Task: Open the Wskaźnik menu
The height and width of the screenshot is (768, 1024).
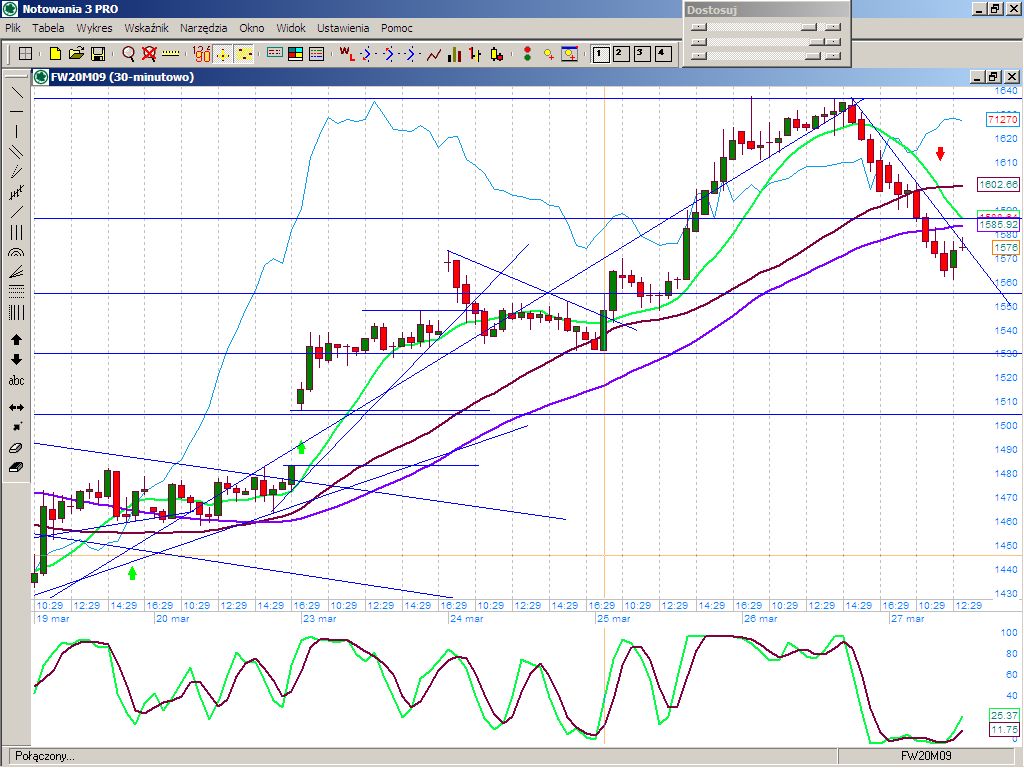Action: coord(146,28)
